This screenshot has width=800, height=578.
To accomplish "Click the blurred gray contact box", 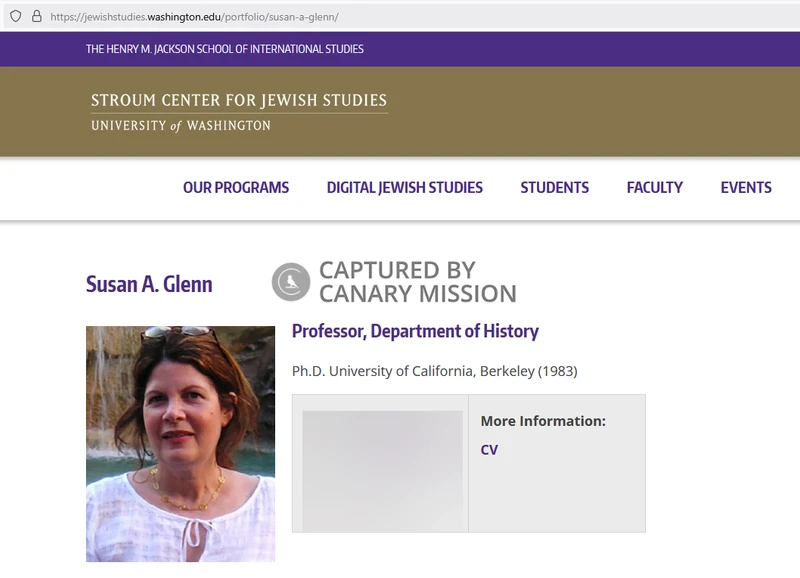I will 383,470.
